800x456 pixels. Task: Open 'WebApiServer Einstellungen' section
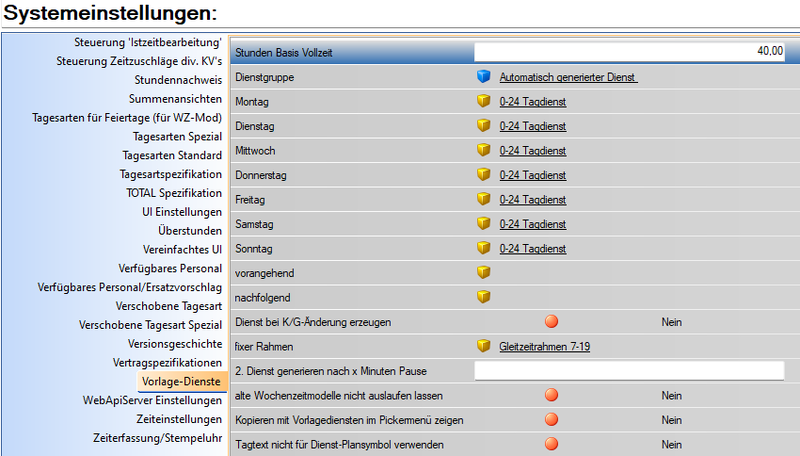(152, 401)
